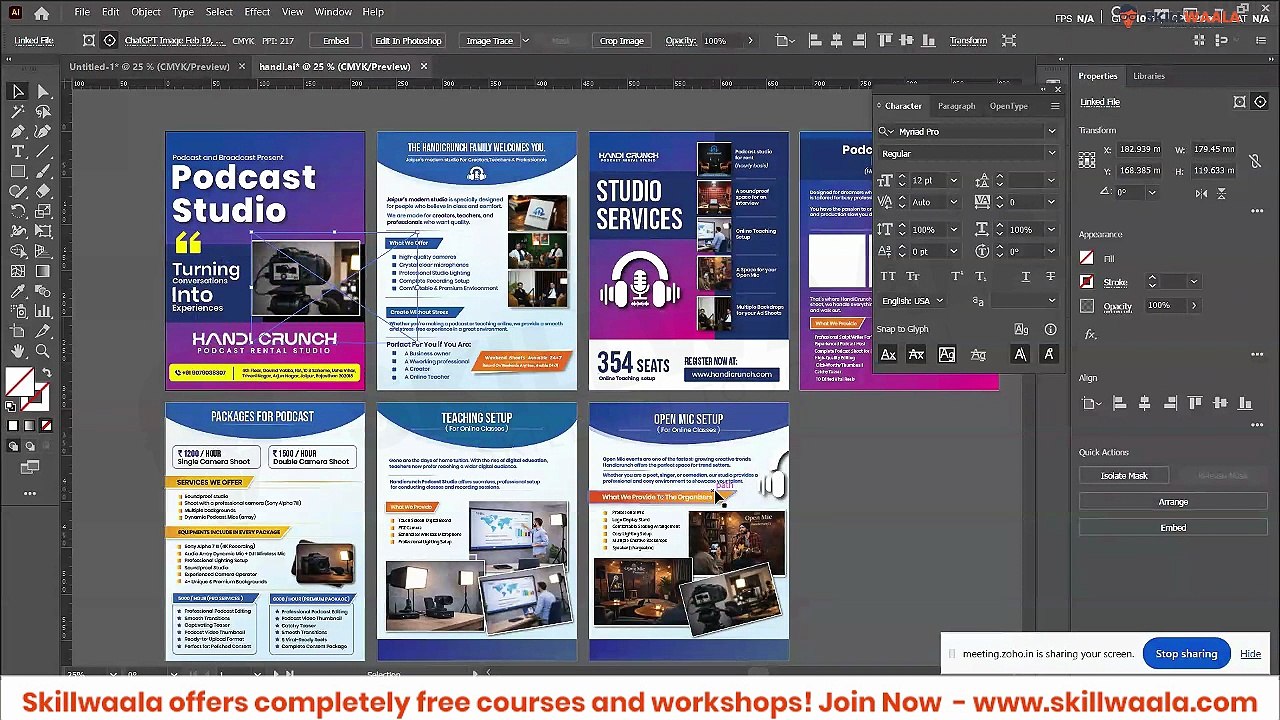Select the Scale tool

(43, 211)
